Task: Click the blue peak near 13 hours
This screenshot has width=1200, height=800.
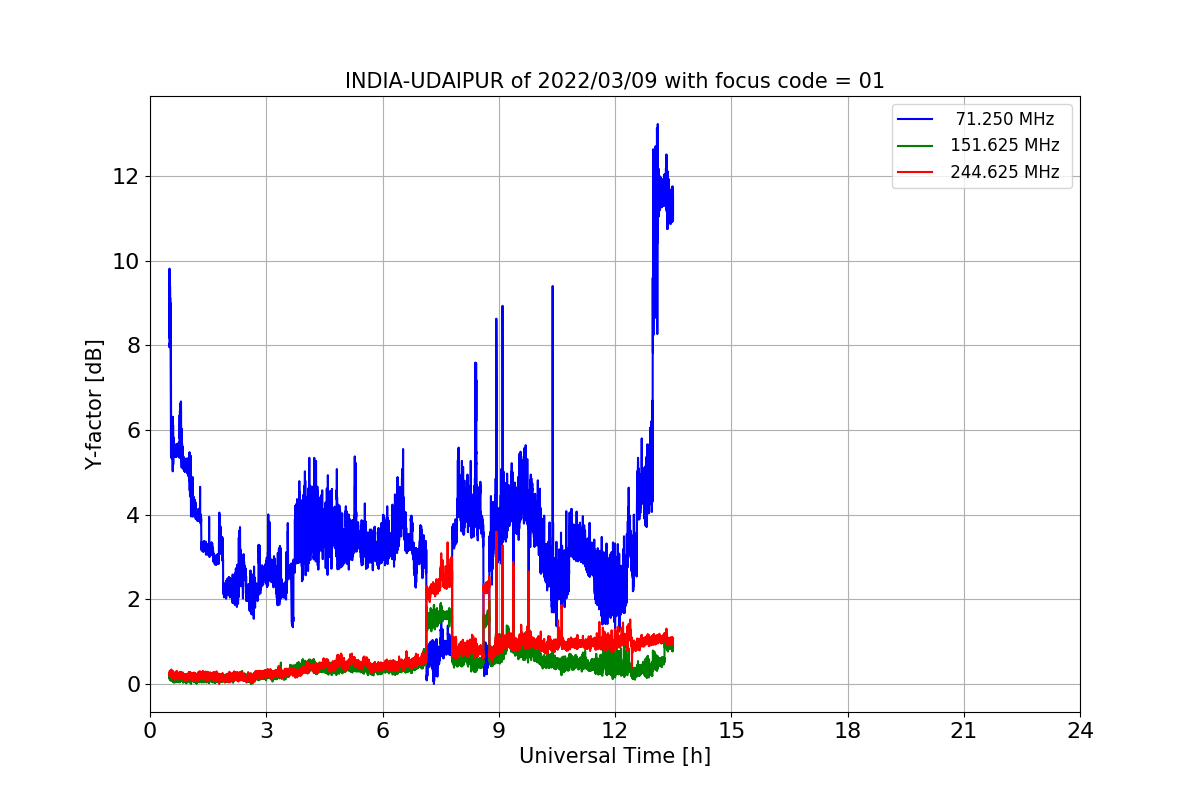Action: 657,126
